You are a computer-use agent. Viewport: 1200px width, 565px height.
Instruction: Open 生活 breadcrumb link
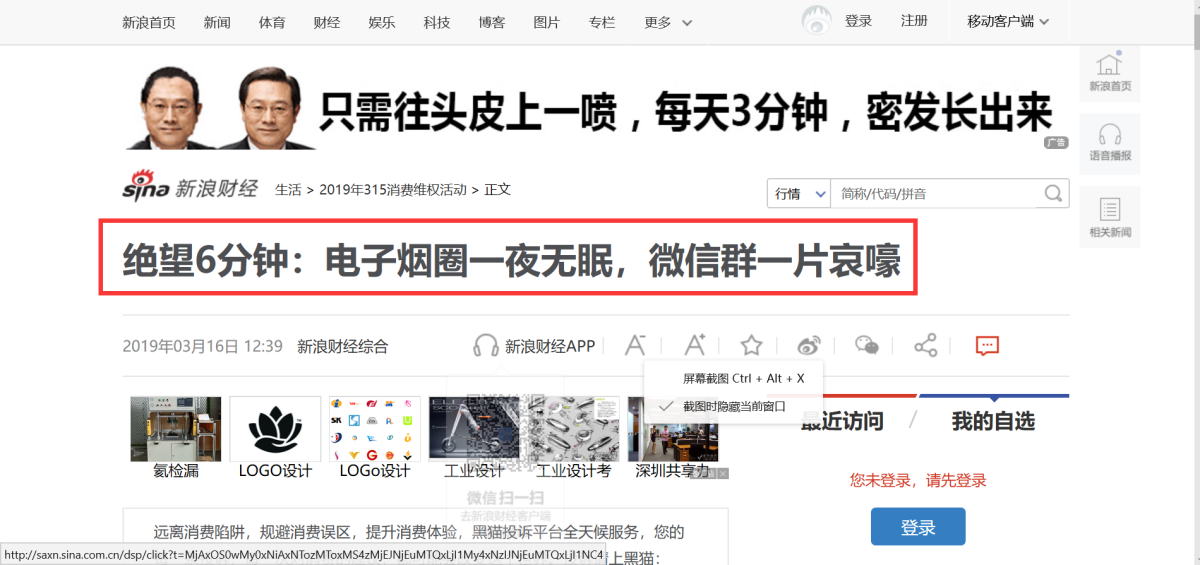(288, 189)
